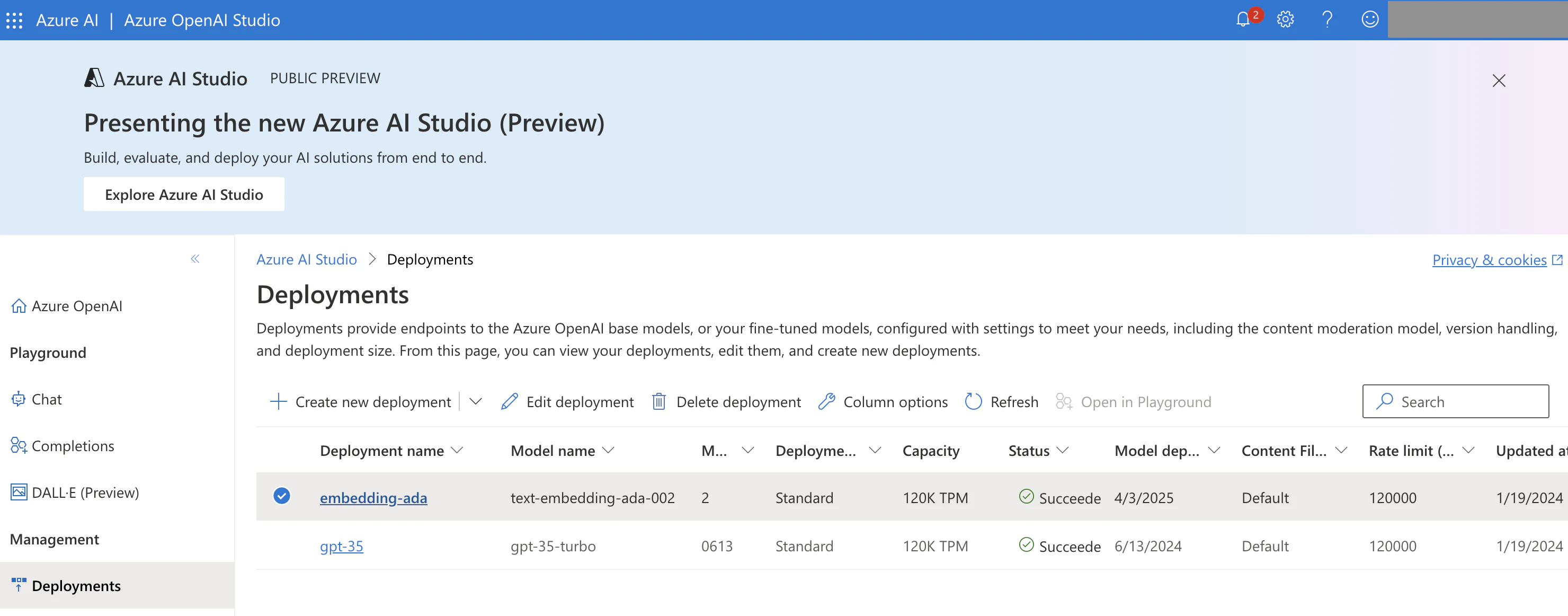Click the trash icon for Delete deployment
This screenshot has height=616, width=1568.
pos(658,401)
